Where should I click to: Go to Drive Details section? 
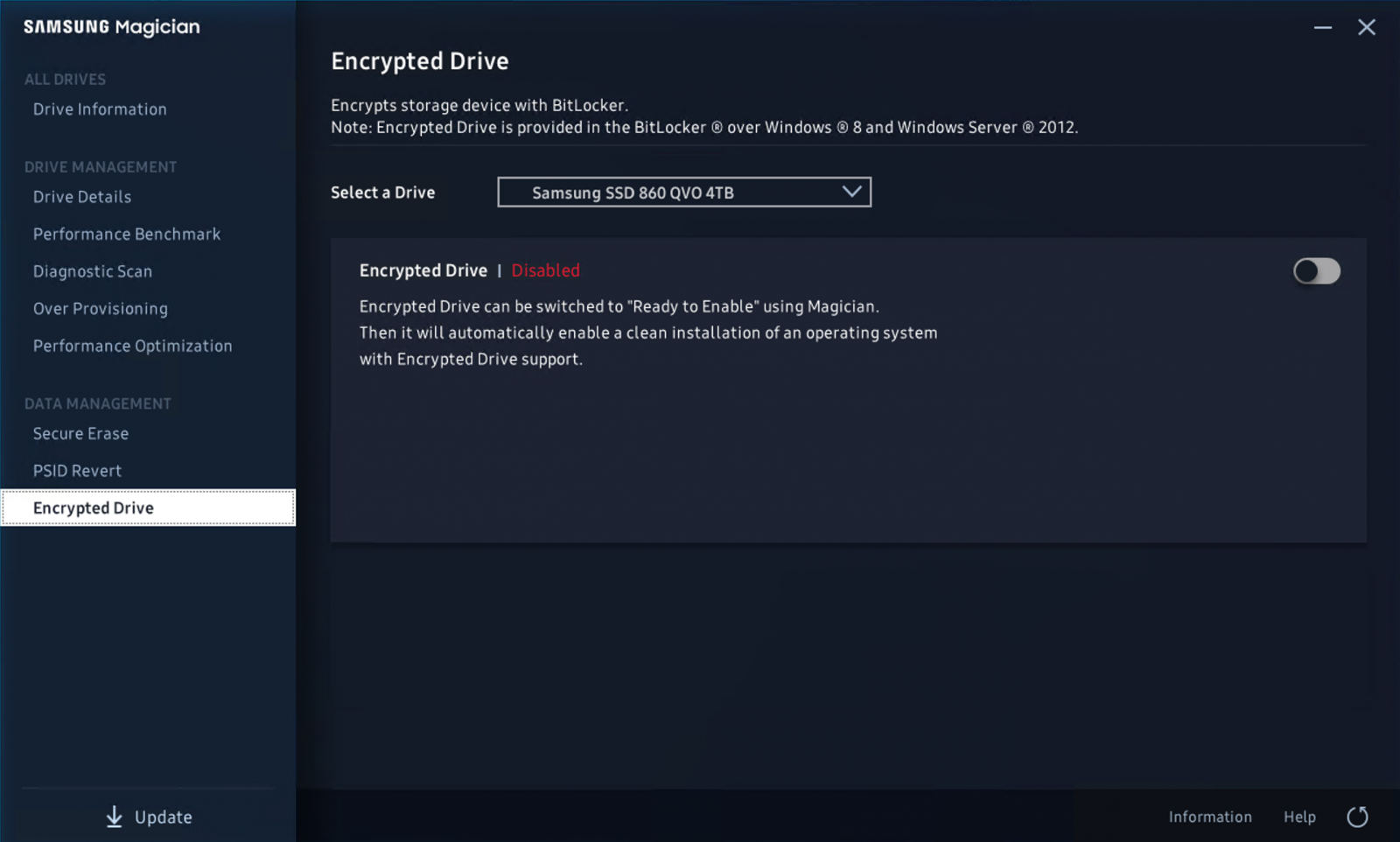82,197
